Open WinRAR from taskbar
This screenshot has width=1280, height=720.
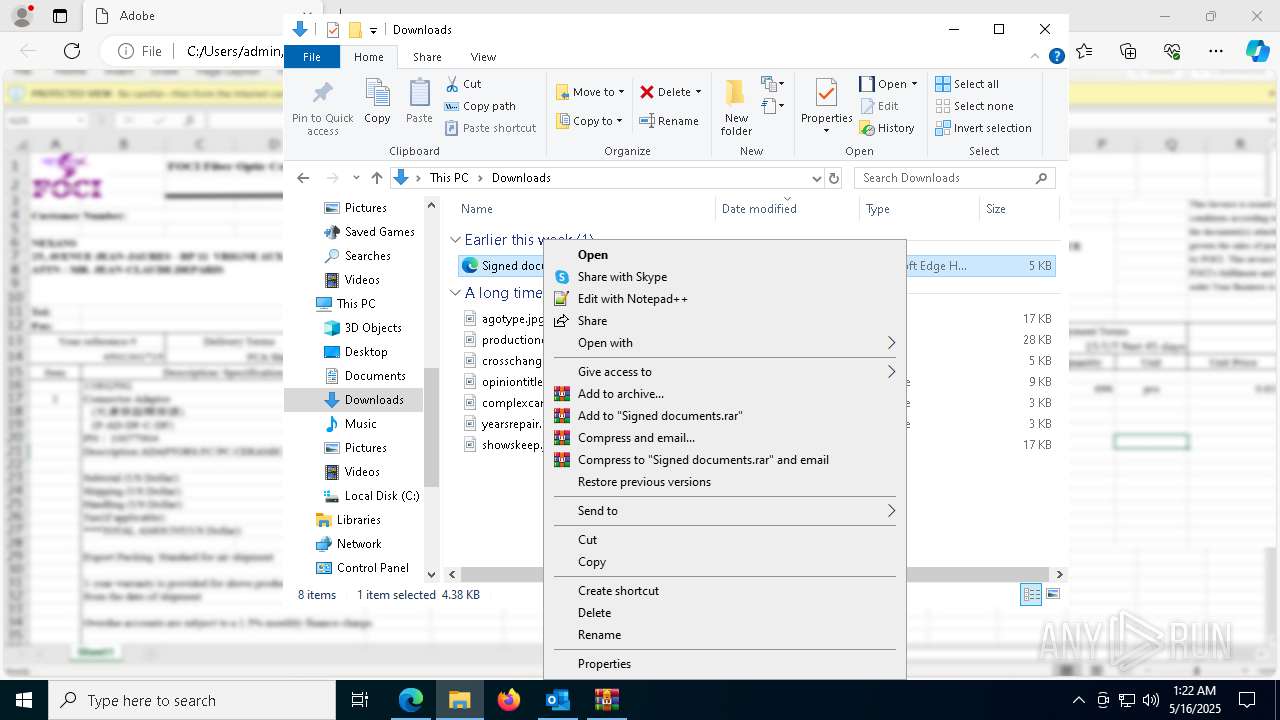pyautogui.click(x=607, y=700)
